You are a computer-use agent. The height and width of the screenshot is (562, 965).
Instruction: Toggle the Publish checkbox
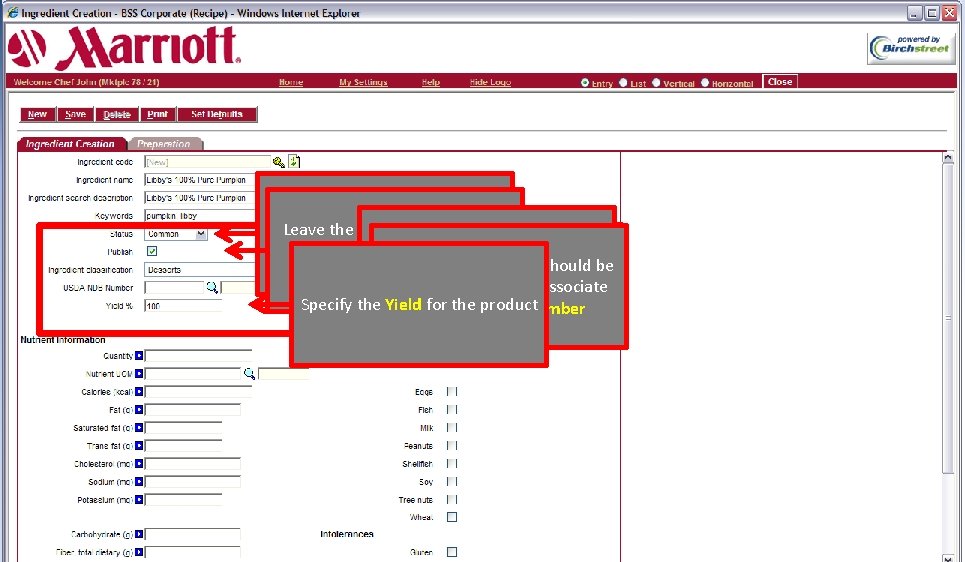click(152, 251)
